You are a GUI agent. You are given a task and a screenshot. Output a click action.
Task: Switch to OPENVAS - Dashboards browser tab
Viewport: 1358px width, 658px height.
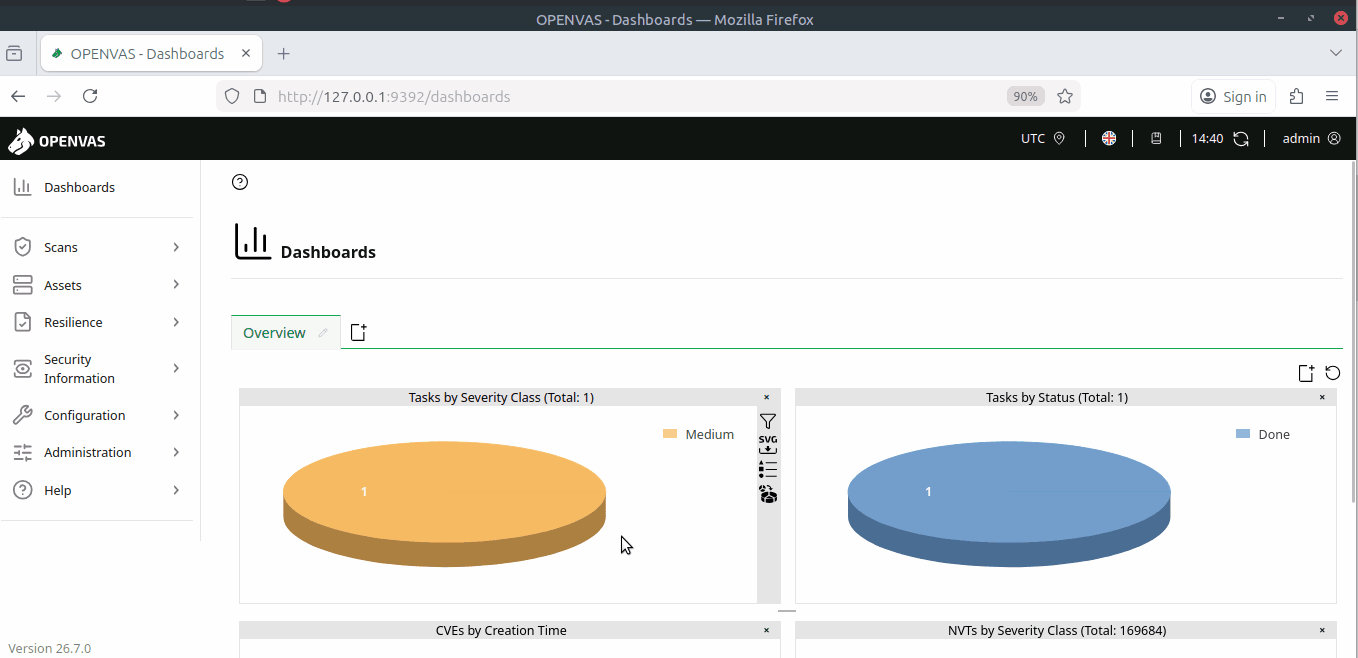pyautogui.click(x=150, y=54)
